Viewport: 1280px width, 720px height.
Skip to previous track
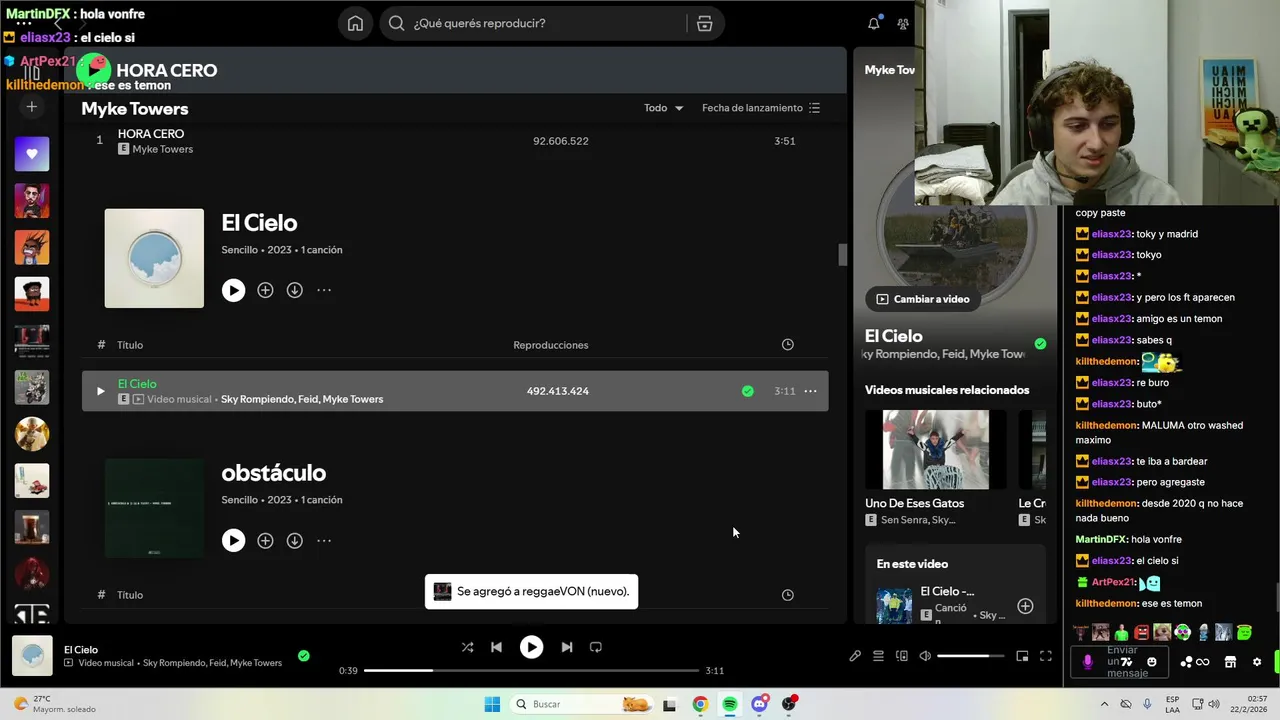click(x=496, y=647)
